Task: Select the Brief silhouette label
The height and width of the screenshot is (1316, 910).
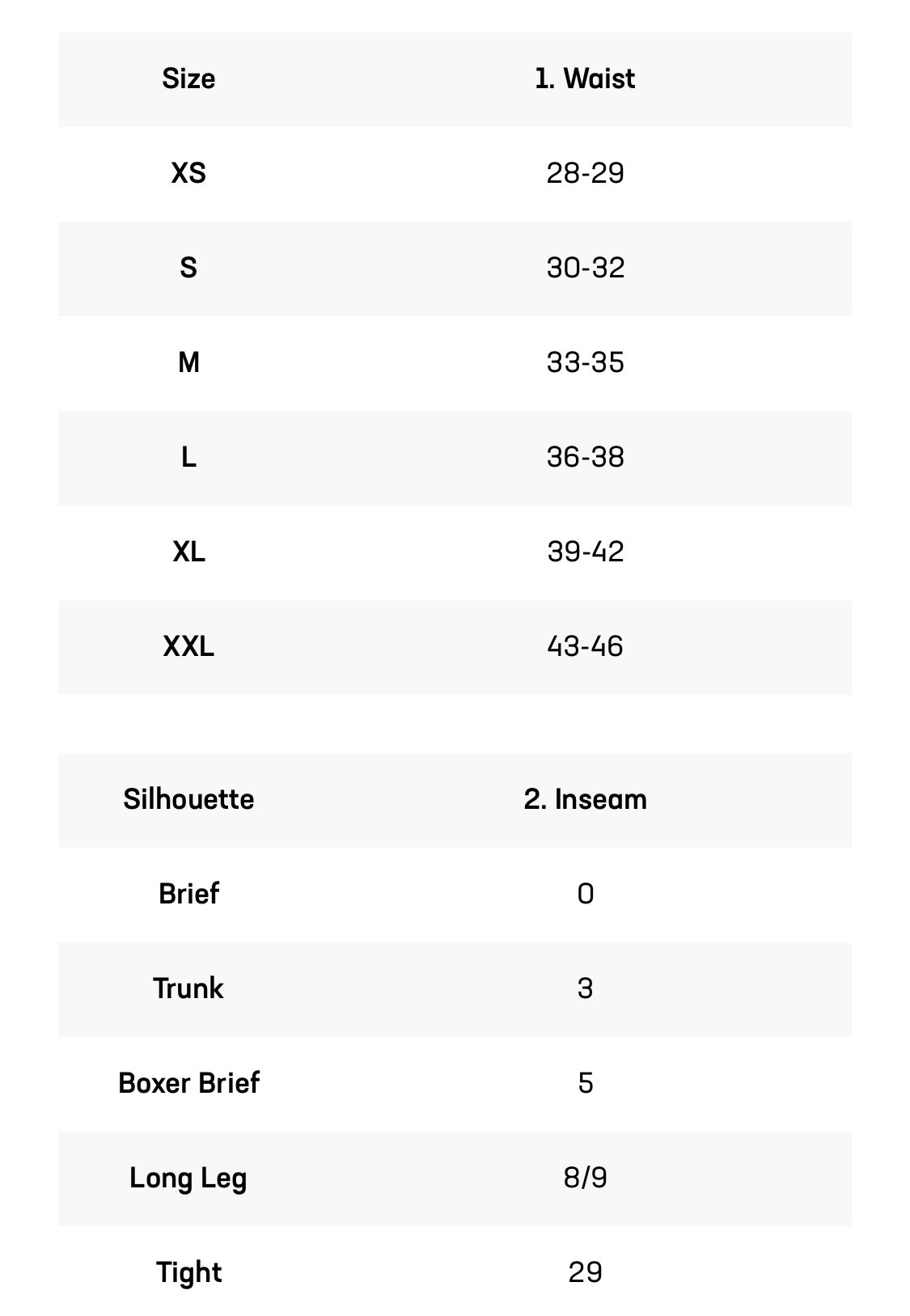Action: [x=188, y=895]
